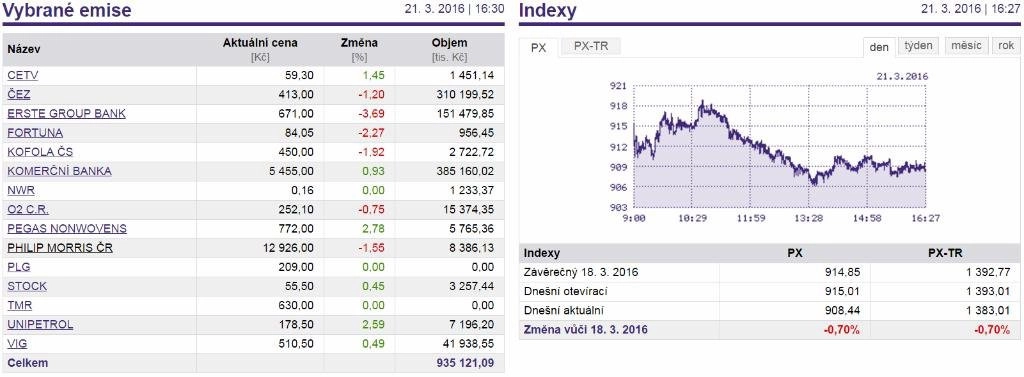Viewport: 1024px width, 377px height.
Task: Show the týden chart period
Action: [919, 46]
